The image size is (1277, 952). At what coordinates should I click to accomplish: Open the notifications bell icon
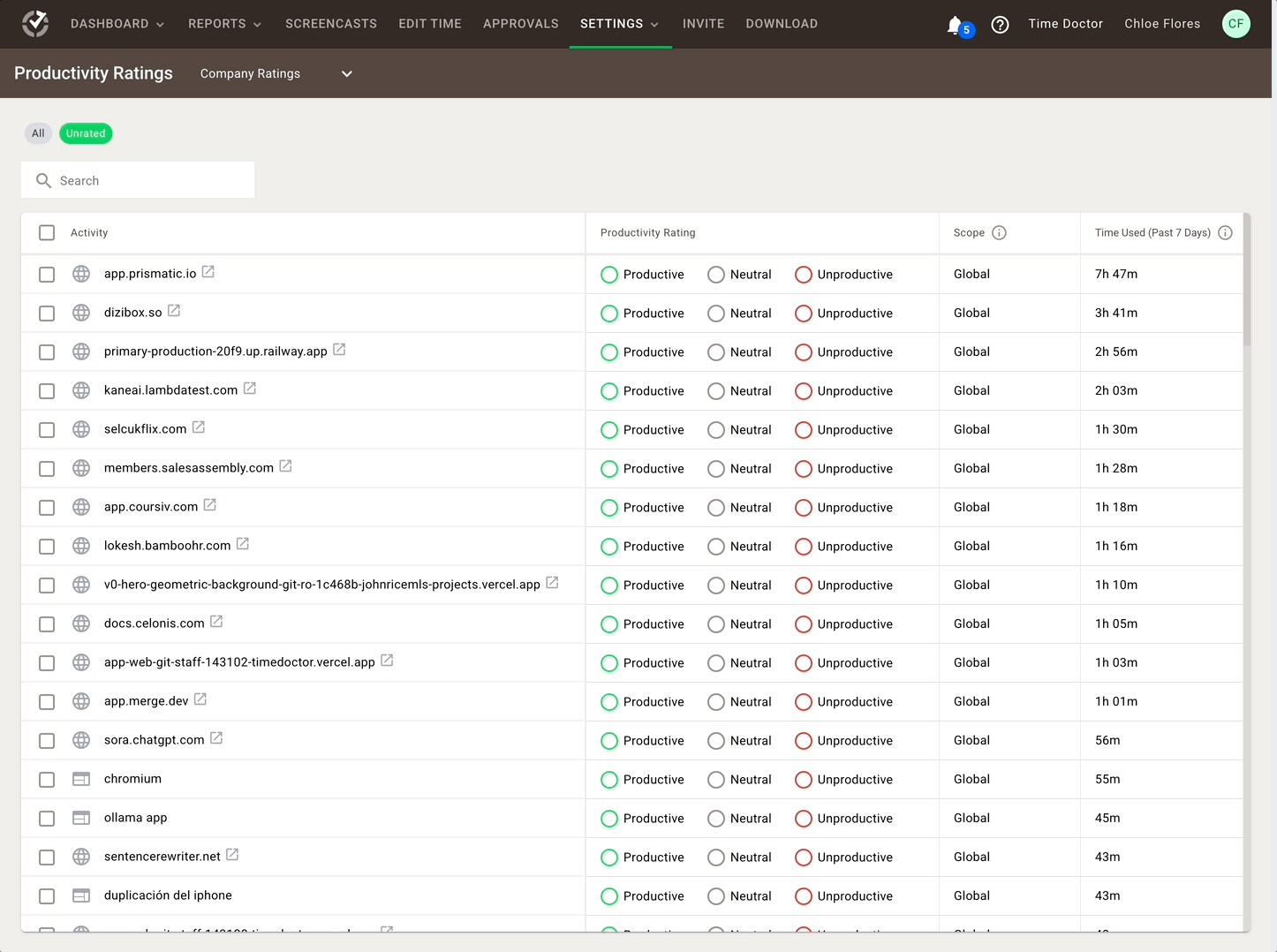coord(955,25)
